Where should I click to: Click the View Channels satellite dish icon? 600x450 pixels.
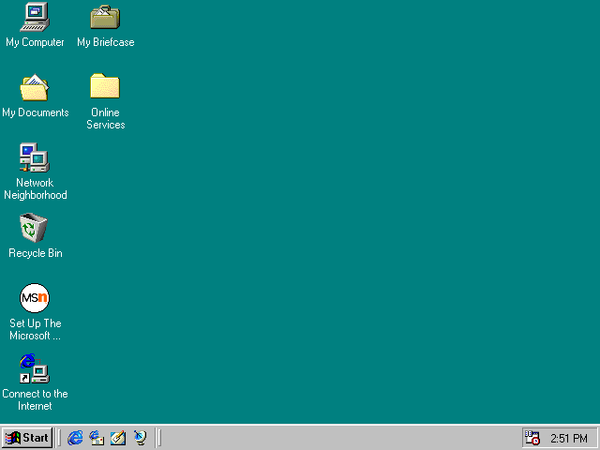140,438
